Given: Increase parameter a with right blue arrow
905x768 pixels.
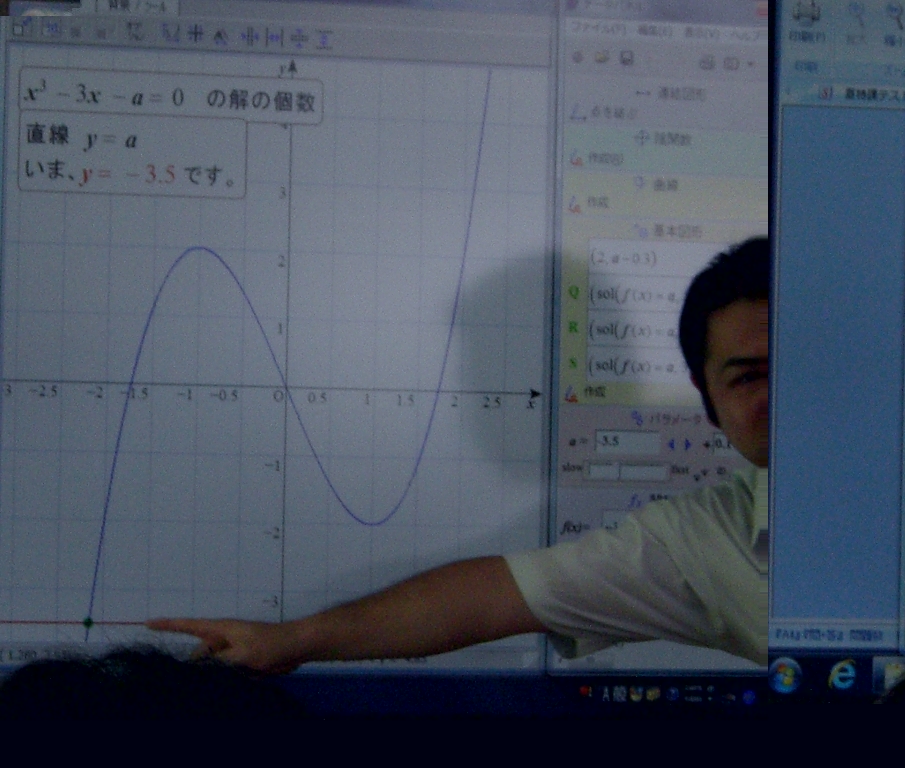Looking at the screenshot, I should point(687,445).
